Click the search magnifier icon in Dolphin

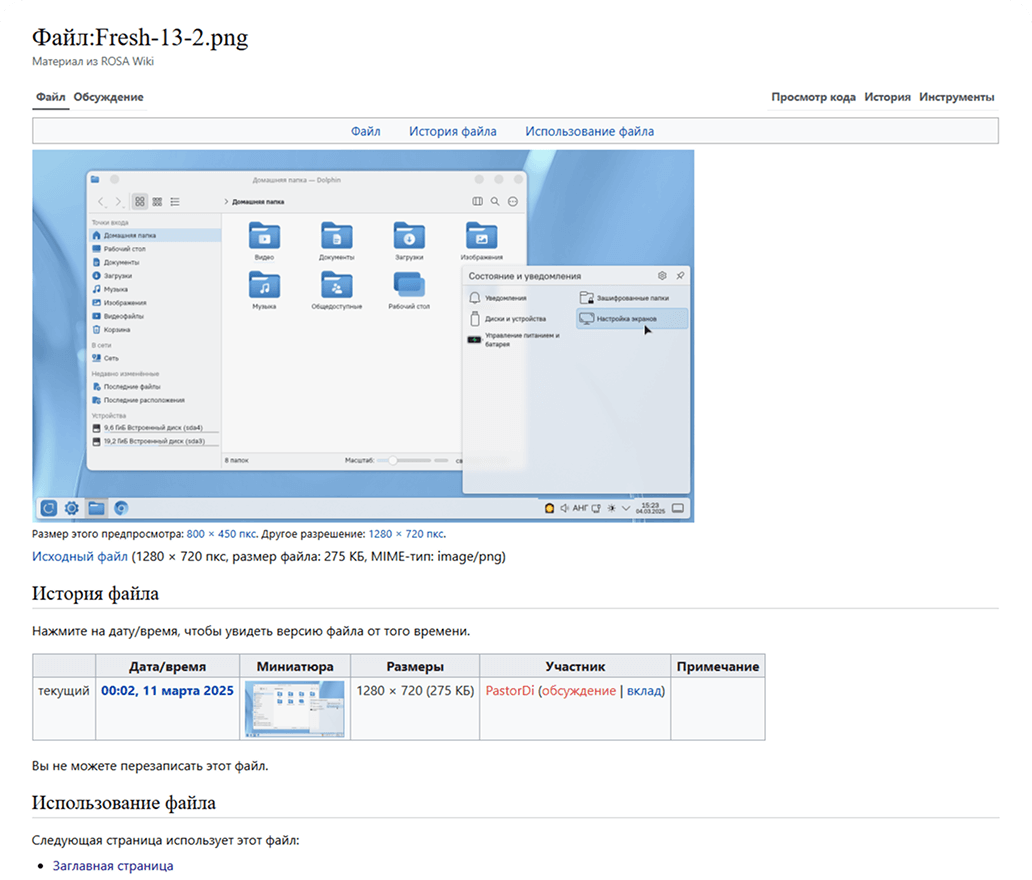coord(495,201)
